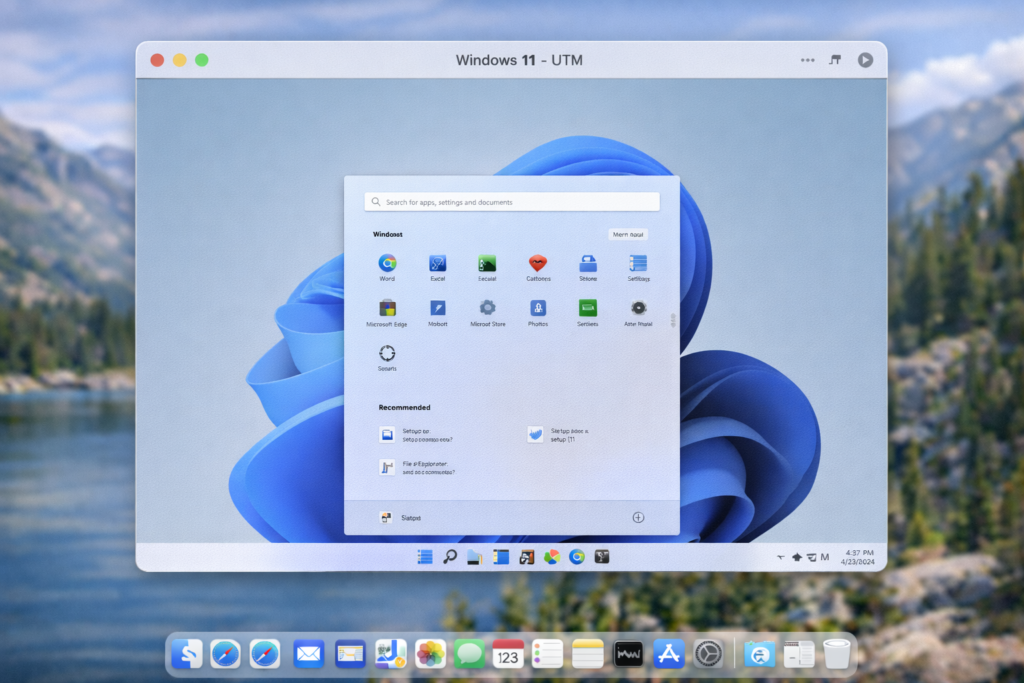
Task: Launch Excel from the pinned apps
Action: tap(437, 263)
